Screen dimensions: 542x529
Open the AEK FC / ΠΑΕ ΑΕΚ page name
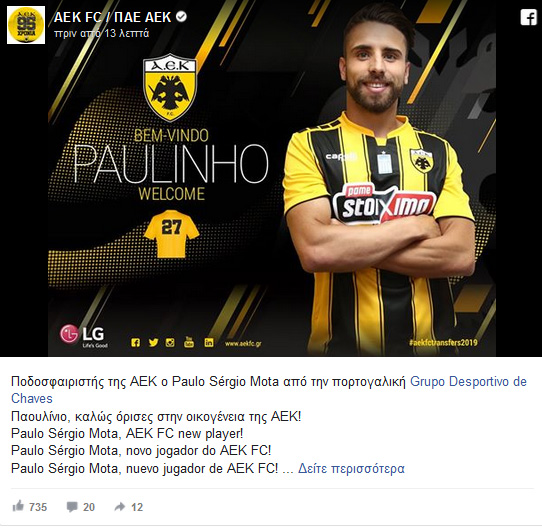click(x=112, y=17)
